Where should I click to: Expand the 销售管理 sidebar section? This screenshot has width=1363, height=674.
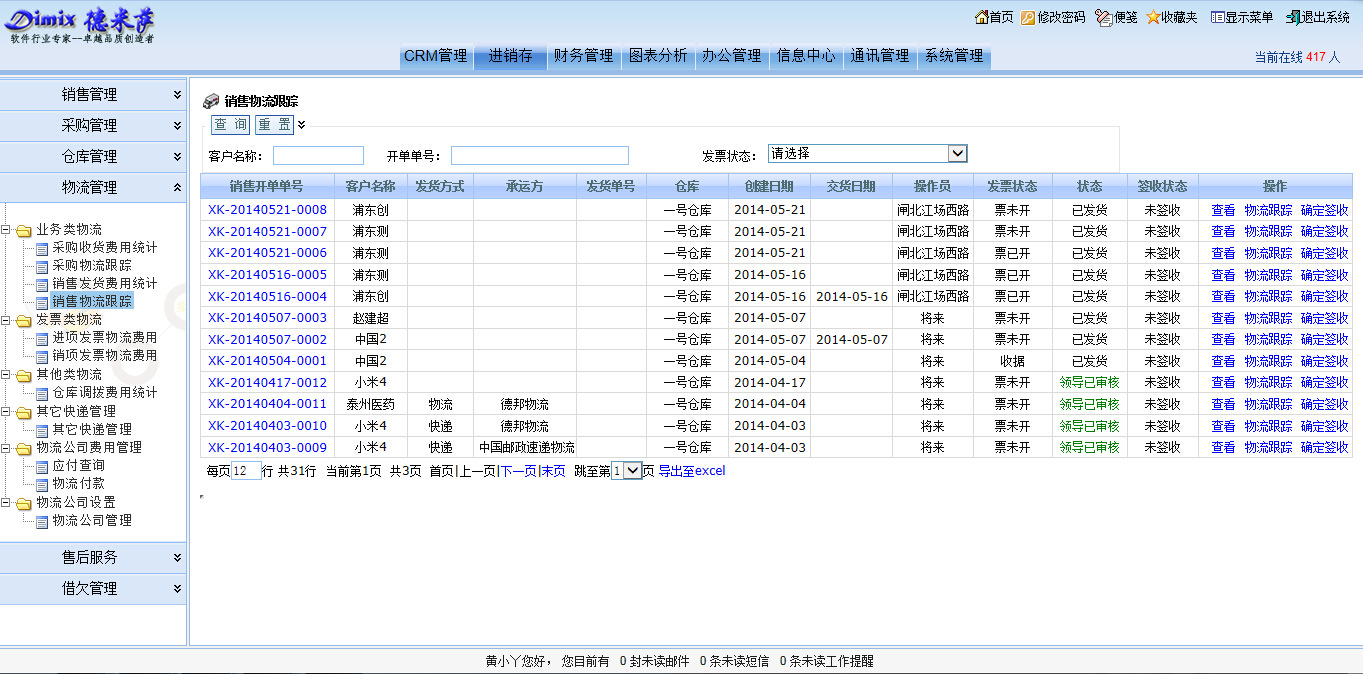(x=177, y=95)
